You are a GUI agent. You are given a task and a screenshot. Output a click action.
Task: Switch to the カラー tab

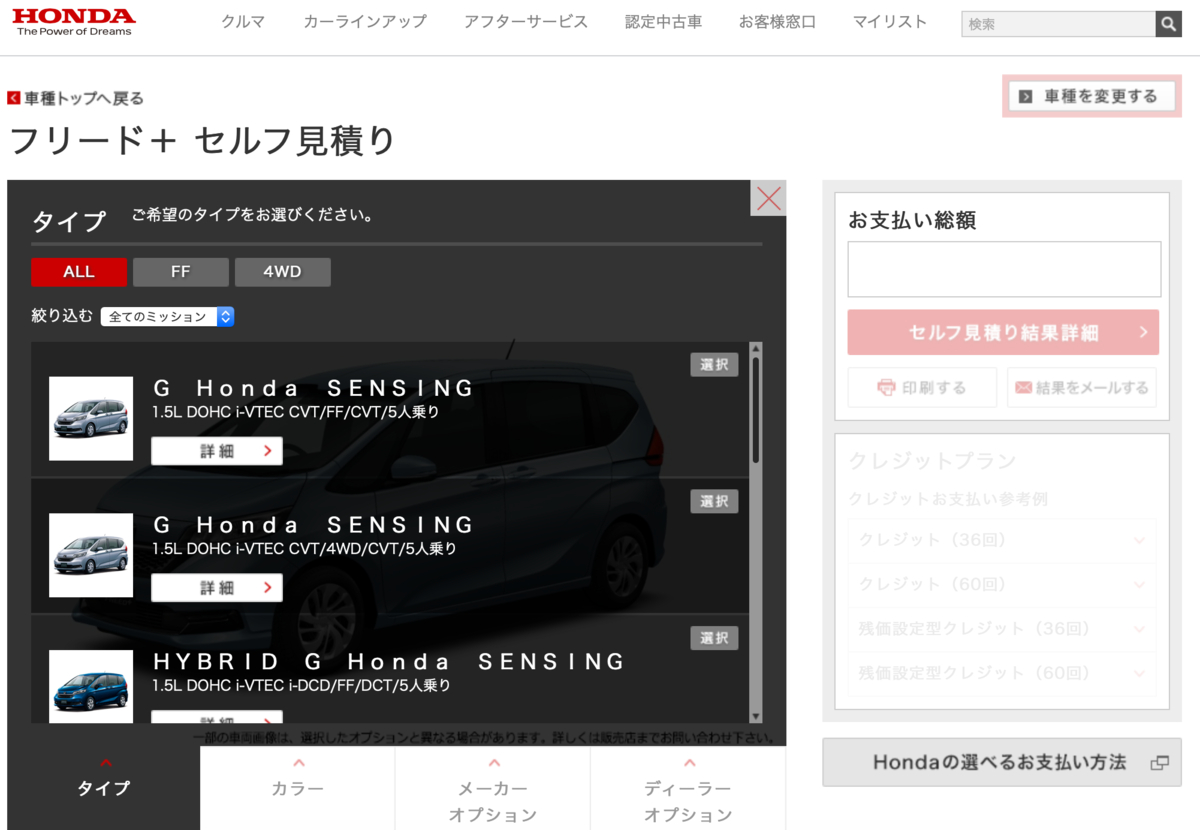pyautogui.click(x=298, y=788)
